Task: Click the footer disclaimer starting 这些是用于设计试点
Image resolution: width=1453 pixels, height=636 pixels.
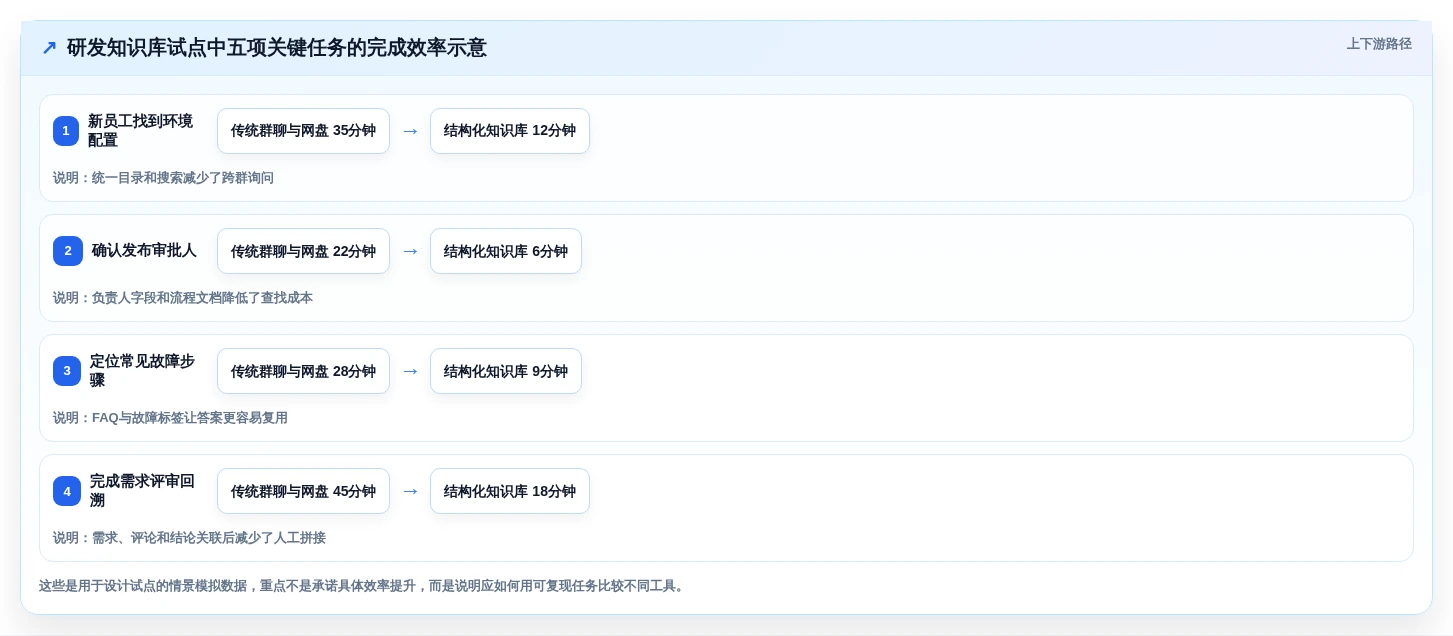Action: 363,586
